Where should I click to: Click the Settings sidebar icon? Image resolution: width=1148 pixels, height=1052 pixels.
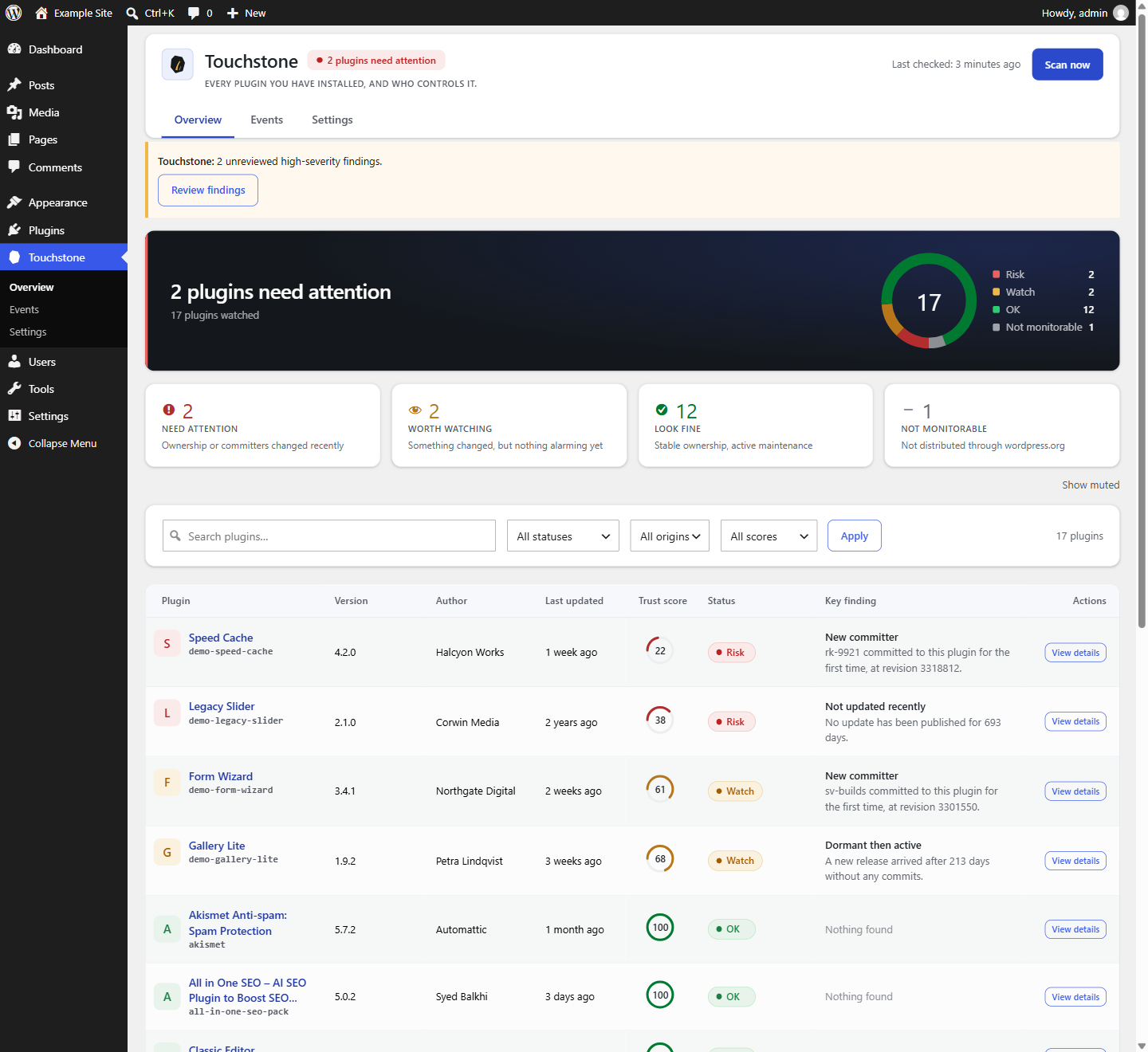pos(14,415)
